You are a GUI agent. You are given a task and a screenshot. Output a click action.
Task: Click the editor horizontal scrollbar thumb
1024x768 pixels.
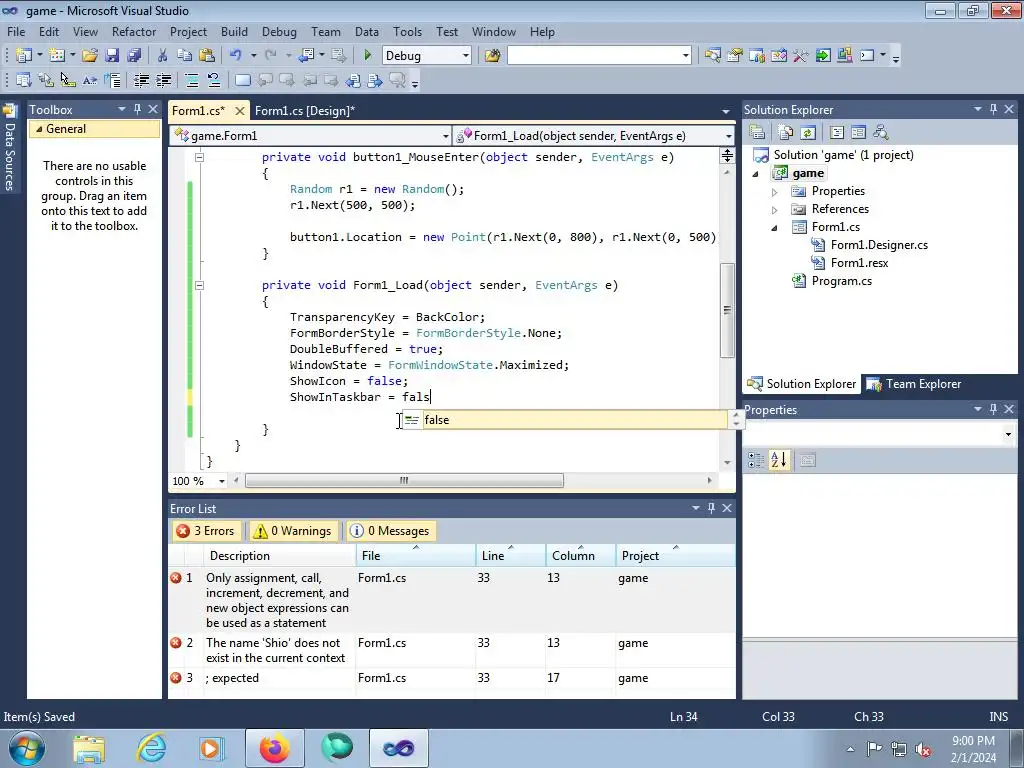(x=404, y=481)
